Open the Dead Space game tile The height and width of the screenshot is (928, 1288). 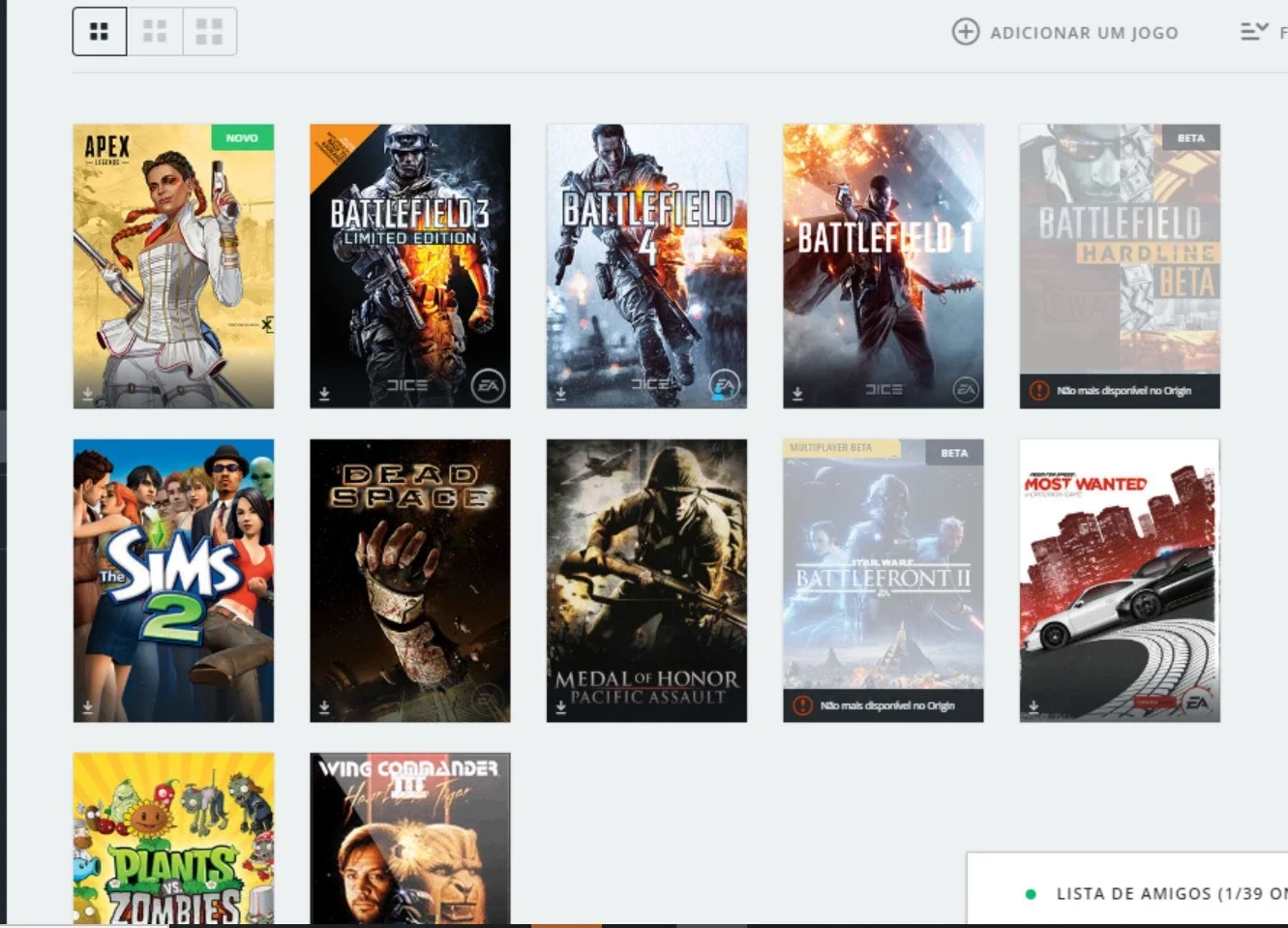tap(410, 581)
